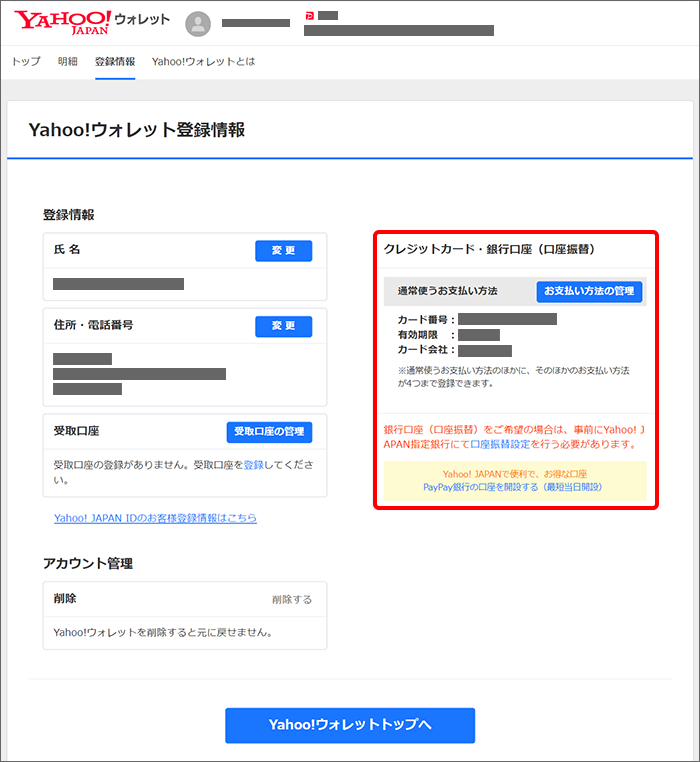700x762 pixels.
Task: Click 変更 button beside 住所・電話番号
Action: pos(283,326)
